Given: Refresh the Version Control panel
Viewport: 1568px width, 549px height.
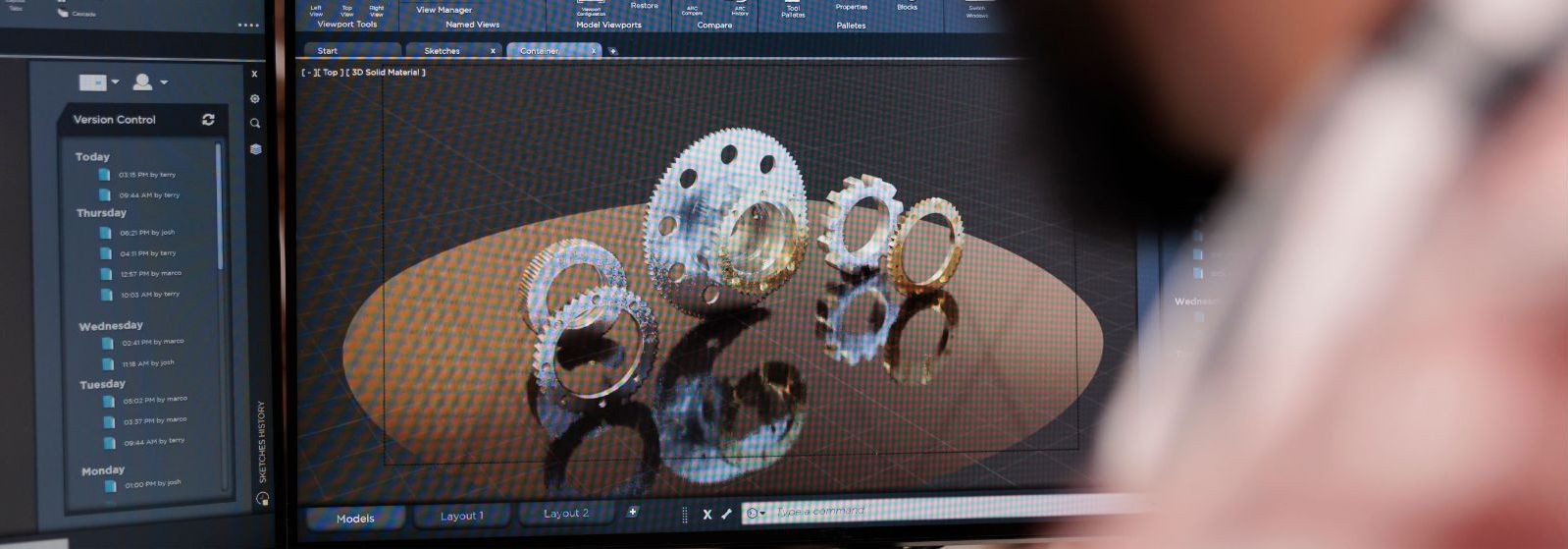Looking at the screenshot, I should 208,120.
